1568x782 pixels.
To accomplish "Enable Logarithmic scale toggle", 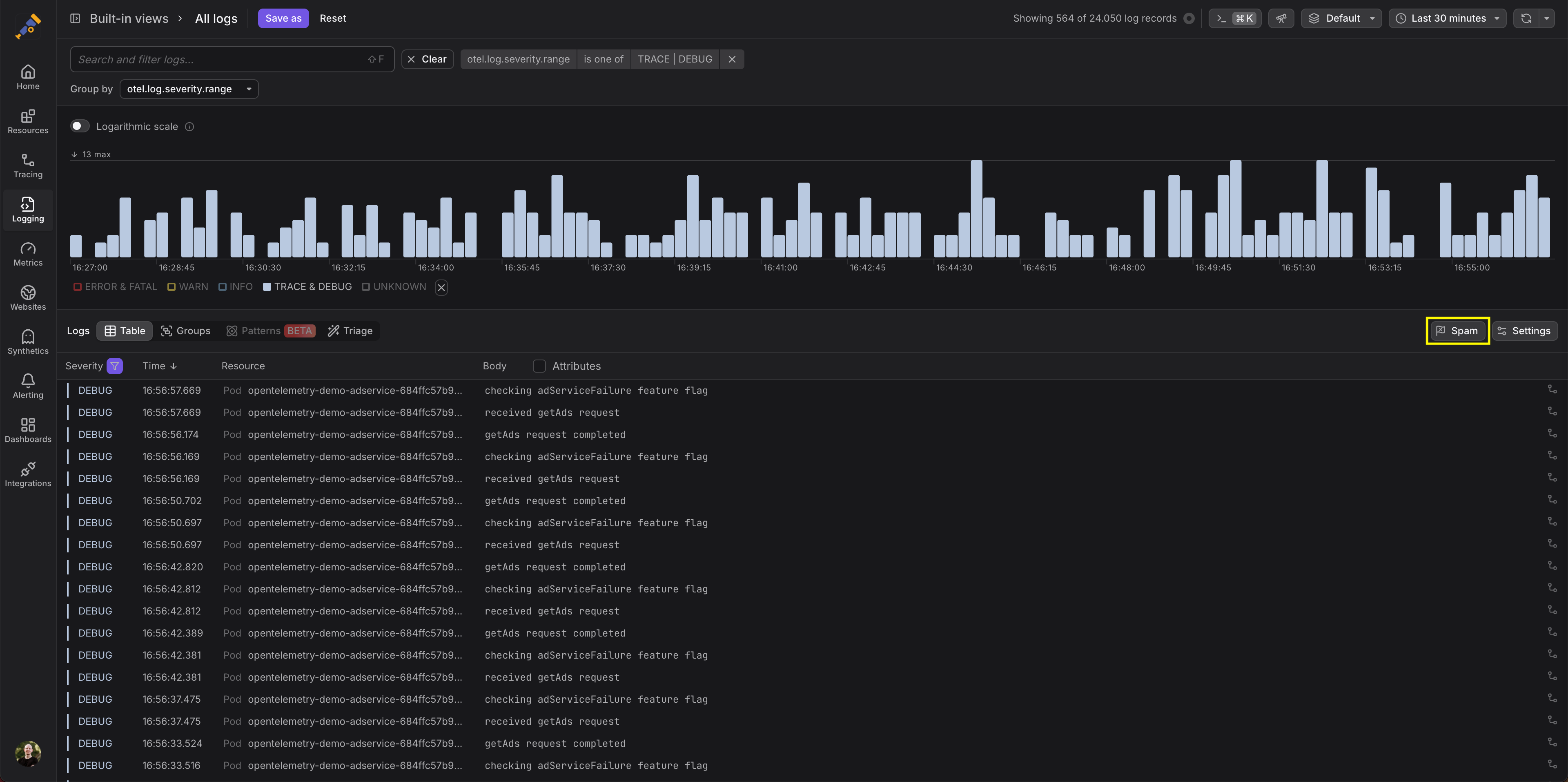I will point(80,126).
